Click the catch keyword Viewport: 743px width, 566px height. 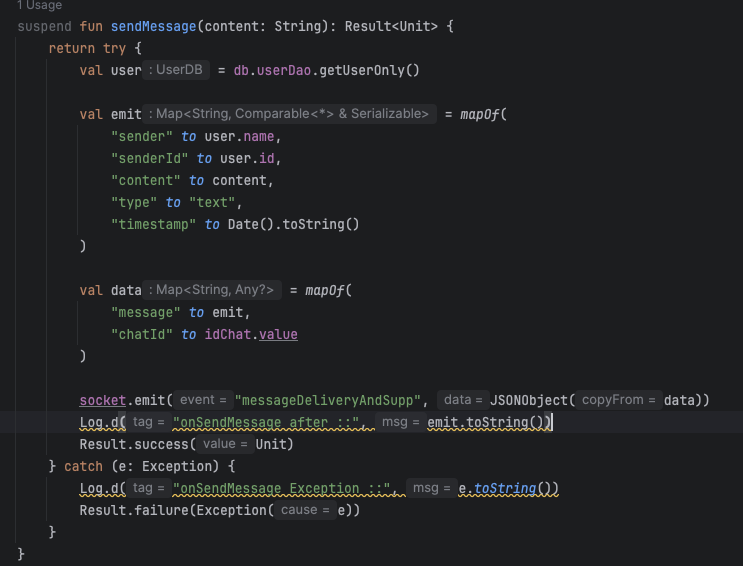(83, 466)
